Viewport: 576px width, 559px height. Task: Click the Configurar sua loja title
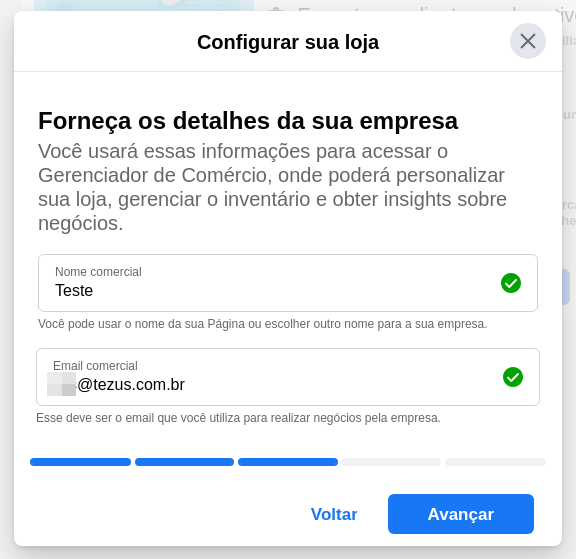pos(288,42)
